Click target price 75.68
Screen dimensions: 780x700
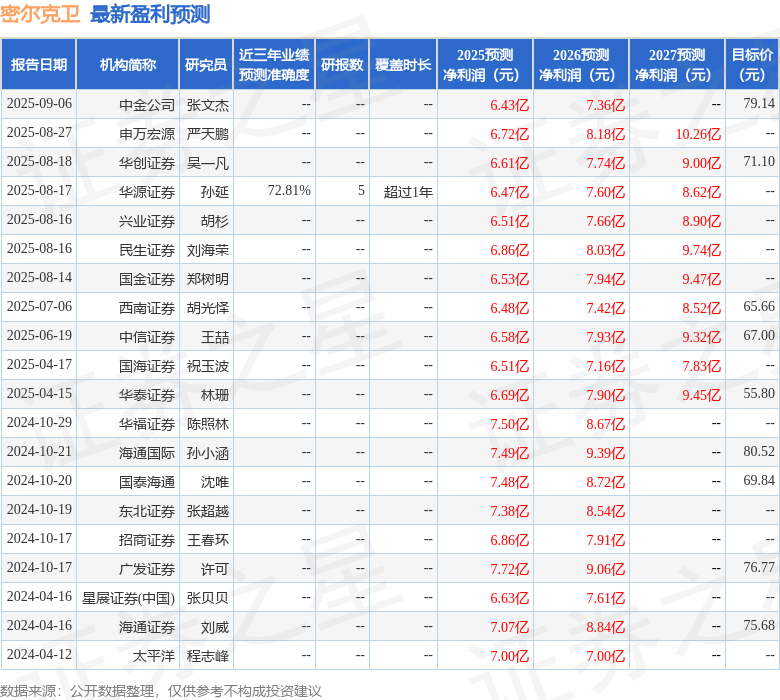click(x=759, y=625)
